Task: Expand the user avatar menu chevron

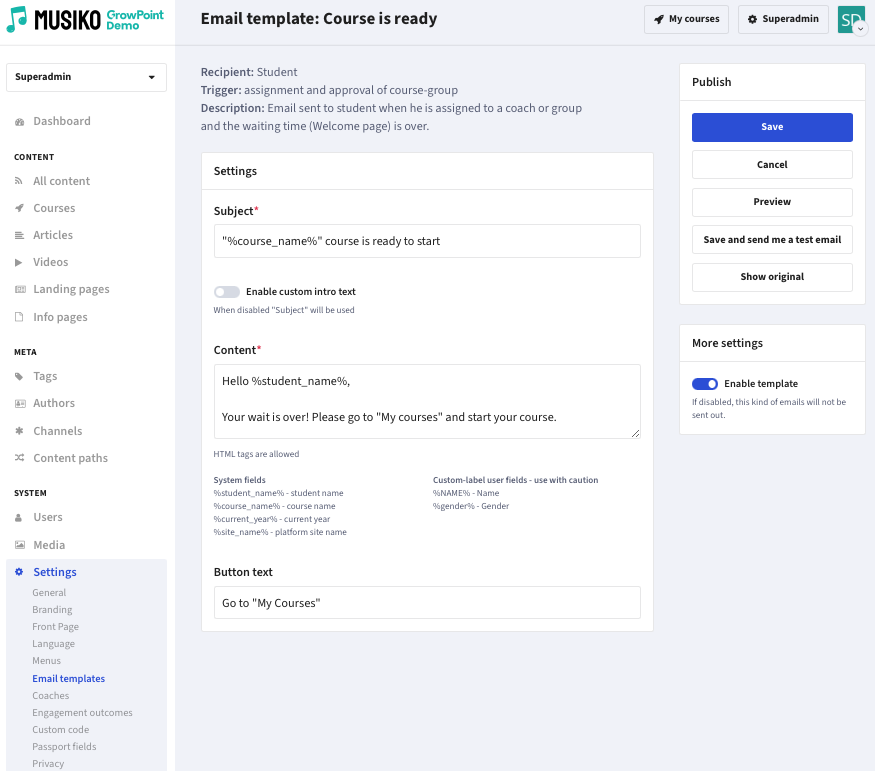Action: 860,28
